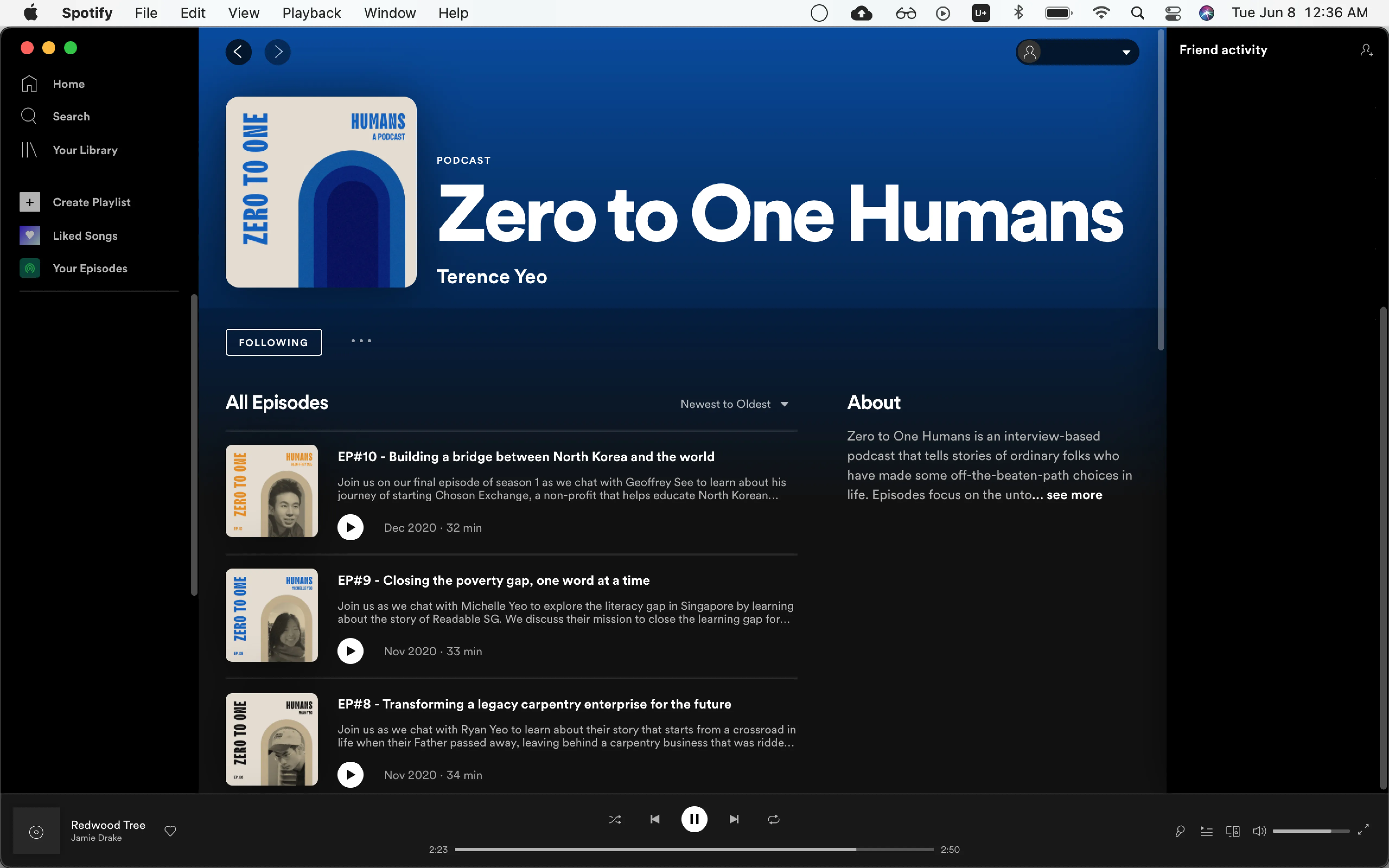Open Home in the sidebar
This screenshot has width=1389, height=868.
pyautogui.click(x=53, y=84)
